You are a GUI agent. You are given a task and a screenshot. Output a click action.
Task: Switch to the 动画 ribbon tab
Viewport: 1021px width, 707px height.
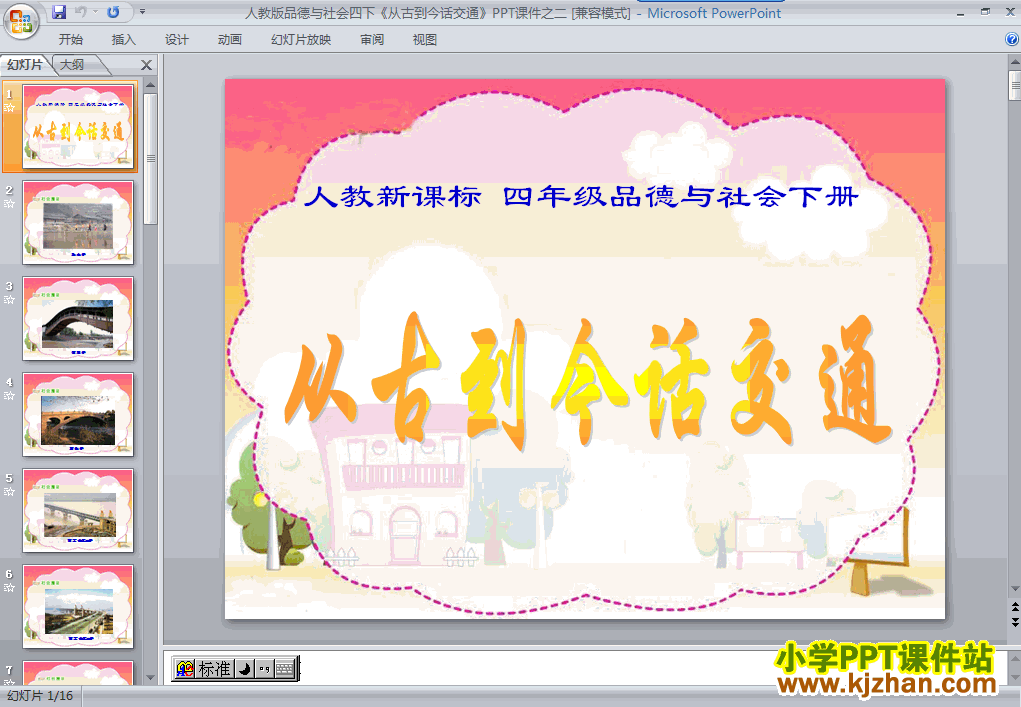click(x=229, y=40)
